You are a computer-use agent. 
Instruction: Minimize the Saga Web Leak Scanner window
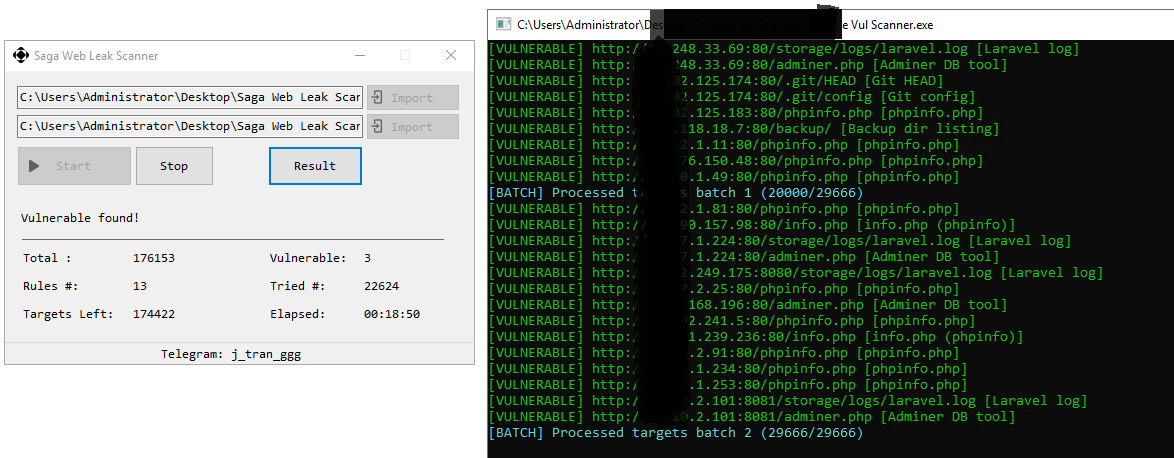tap(360, 55)
